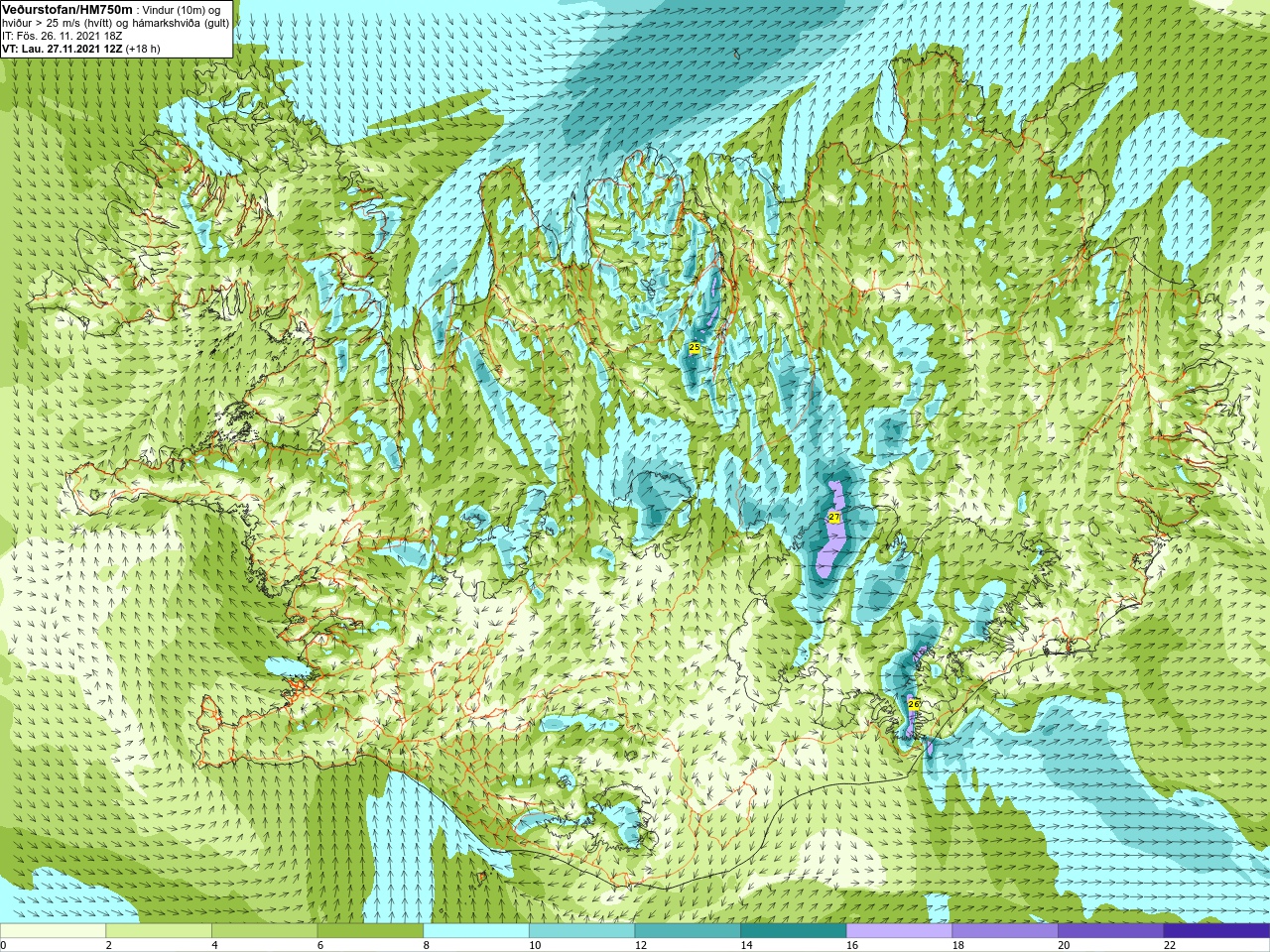Click the 12–14 m/s teal legend swatch
This screenshot has width=1270, height=952.
coord(688,931)
